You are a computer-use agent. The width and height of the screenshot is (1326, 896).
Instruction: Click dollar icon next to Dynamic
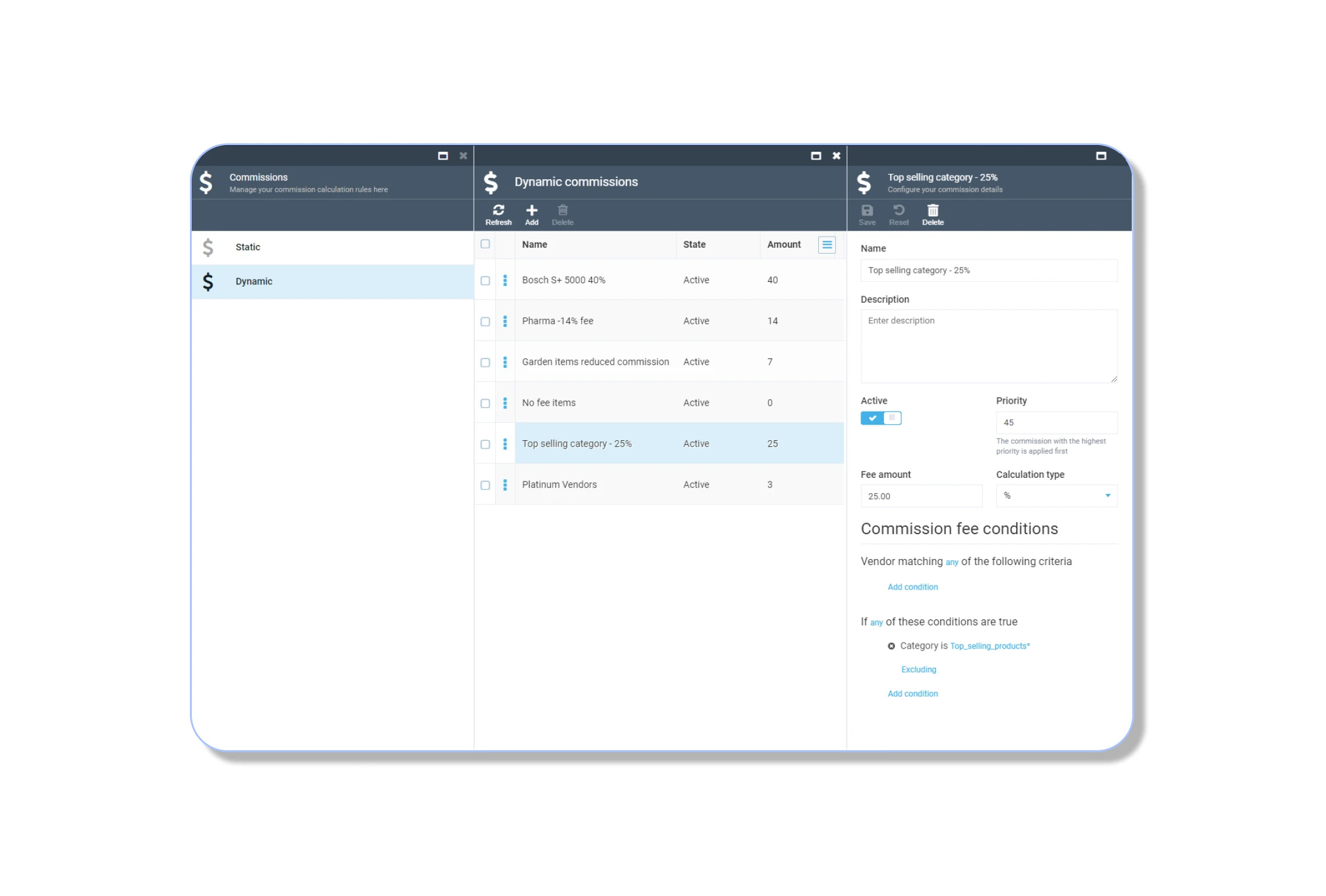point(208,281)
